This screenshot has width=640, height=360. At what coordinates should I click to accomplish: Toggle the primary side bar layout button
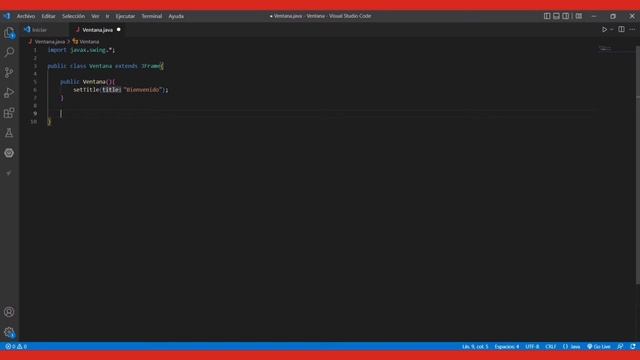pos(547,16)
